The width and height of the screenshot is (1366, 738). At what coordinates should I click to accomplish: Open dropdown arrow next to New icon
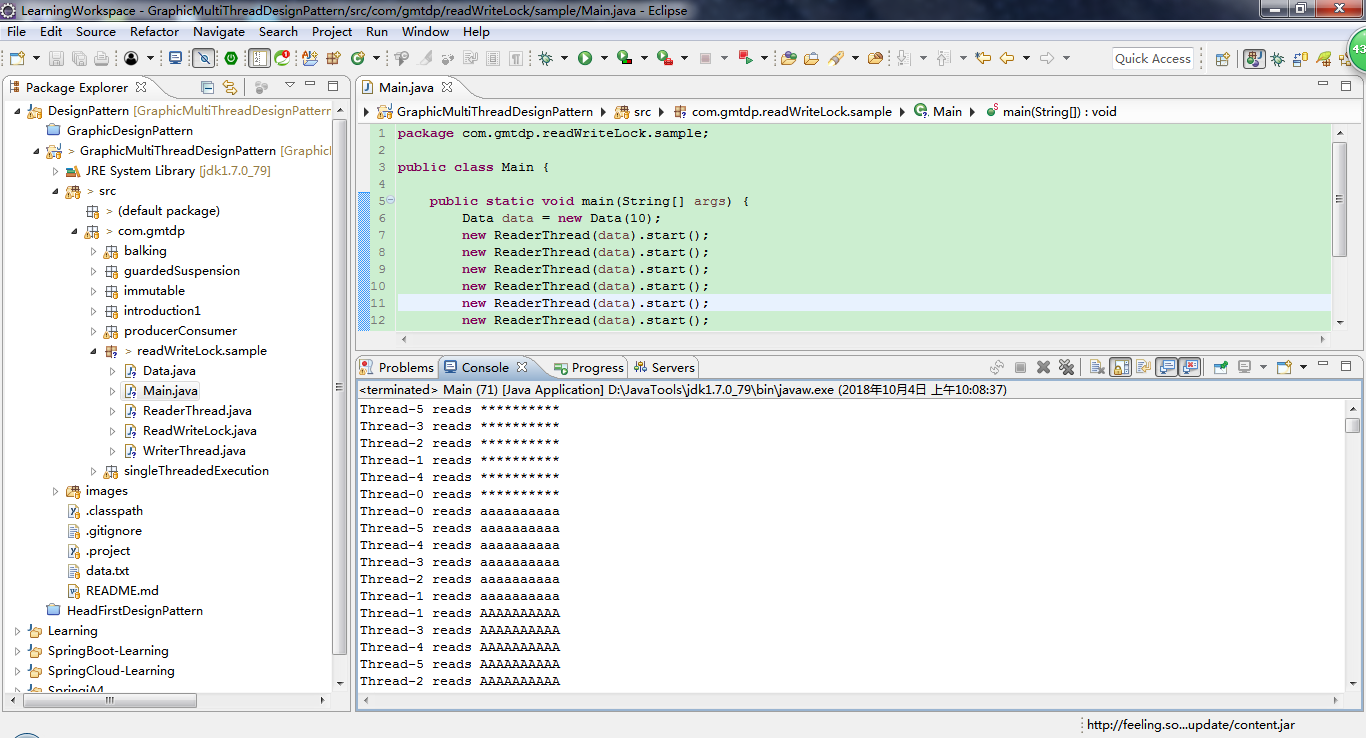coord(36,58)
